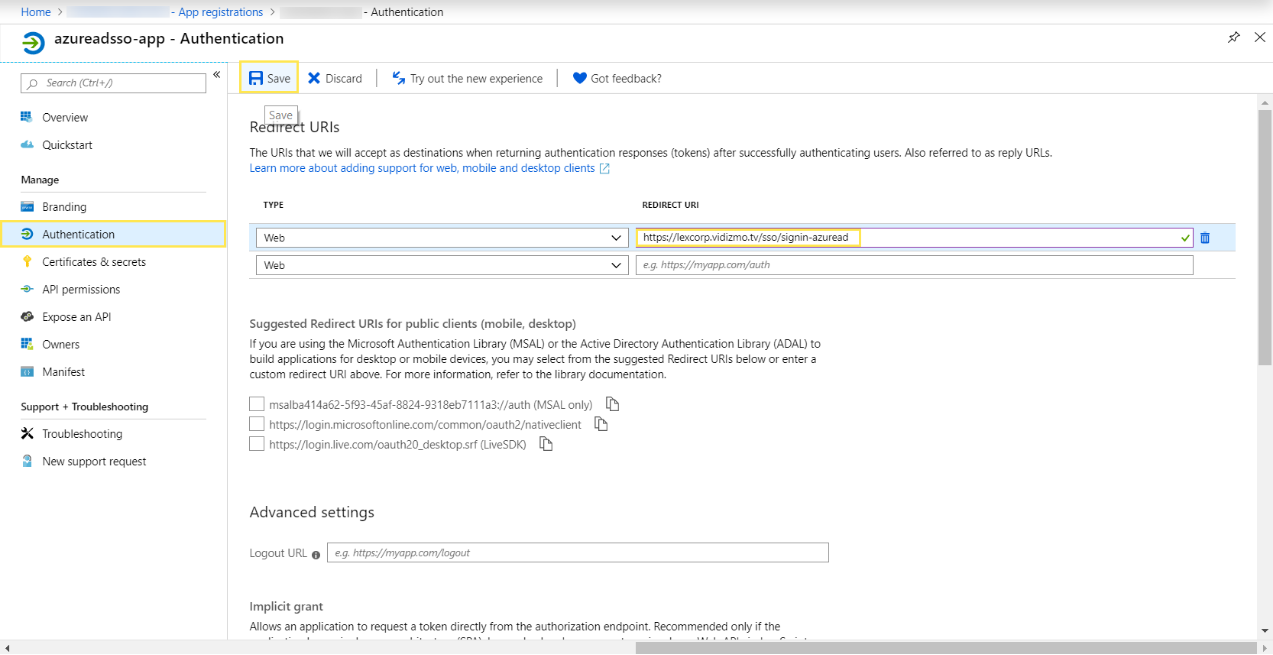Close the Authentication blade
Image resolution: width=1273 pixels, height=655 pixels.
pyautogui.click(x=1260, y=38)
